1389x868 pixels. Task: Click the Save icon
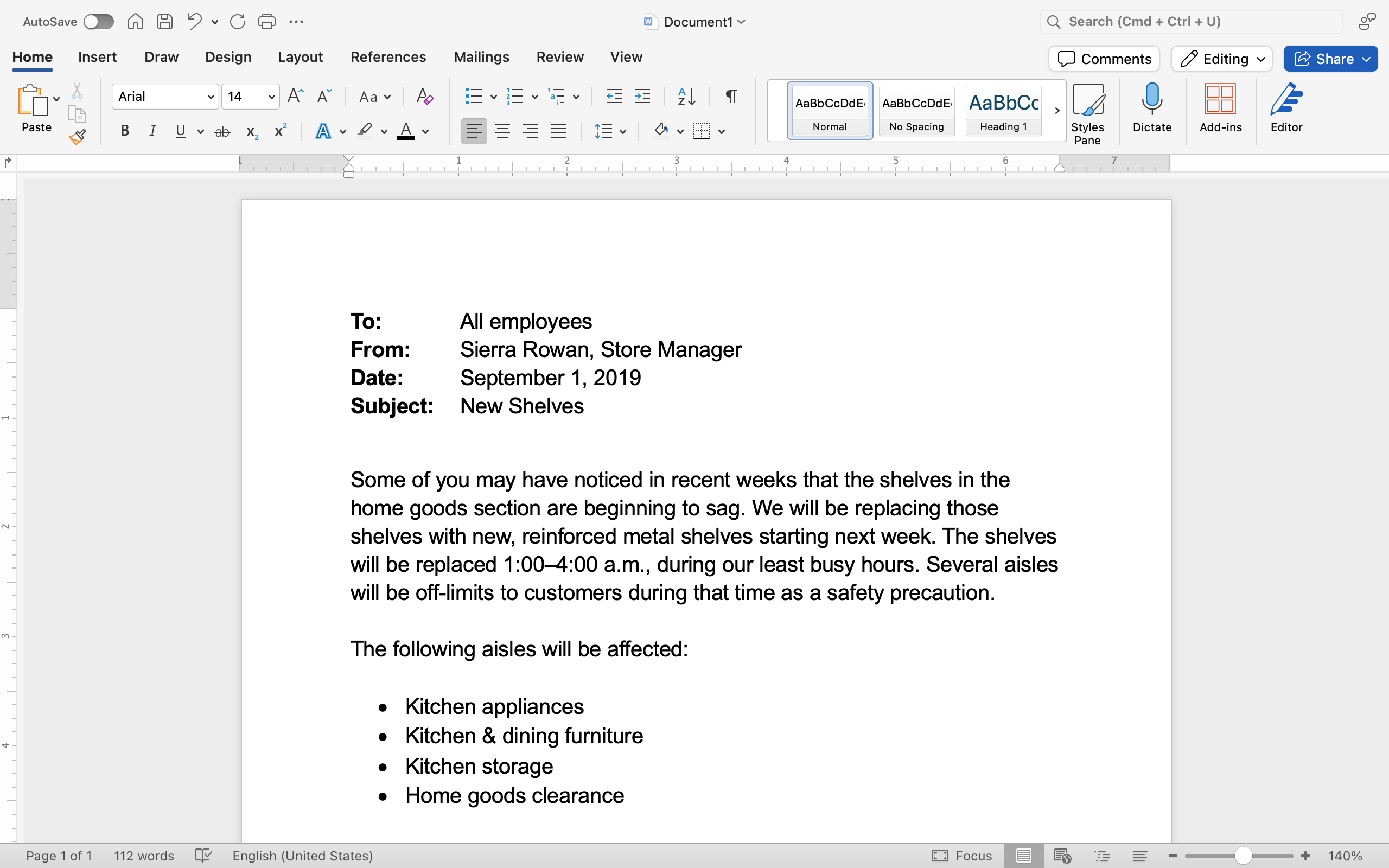click(165, 22)
